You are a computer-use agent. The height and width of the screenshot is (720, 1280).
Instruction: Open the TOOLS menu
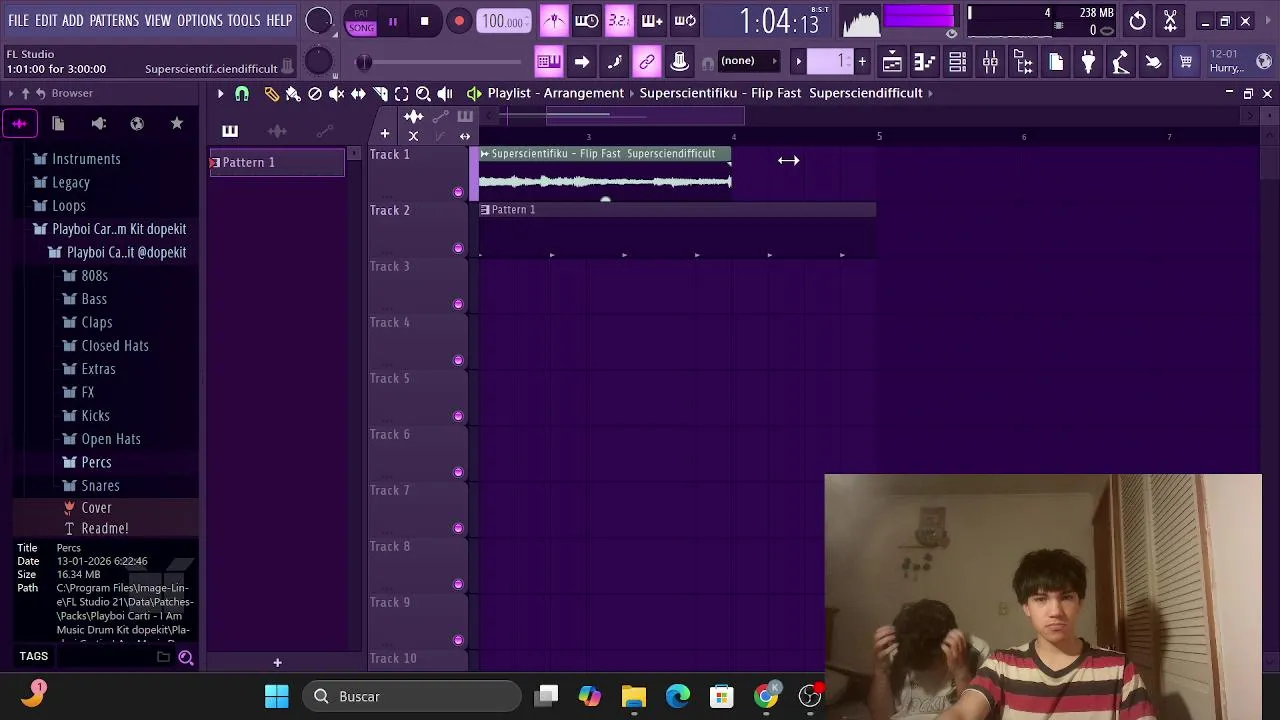pyautogui.click(x=244, y=20)
